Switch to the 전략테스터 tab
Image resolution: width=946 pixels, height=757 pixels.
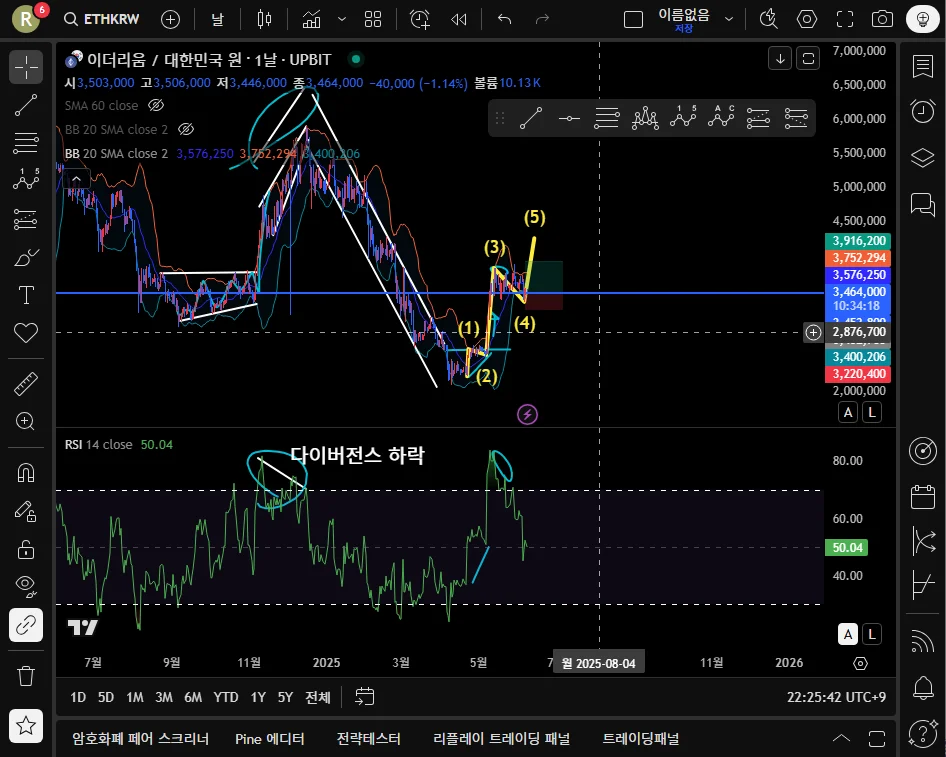[x=368, y=739]
